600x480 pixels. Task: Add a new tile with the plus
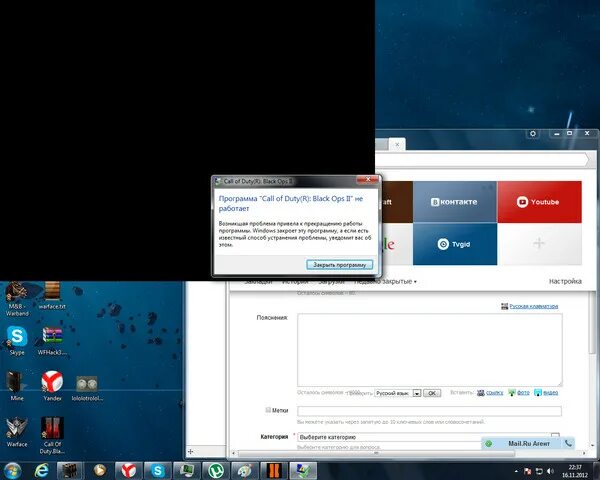(x=539, y=243)
